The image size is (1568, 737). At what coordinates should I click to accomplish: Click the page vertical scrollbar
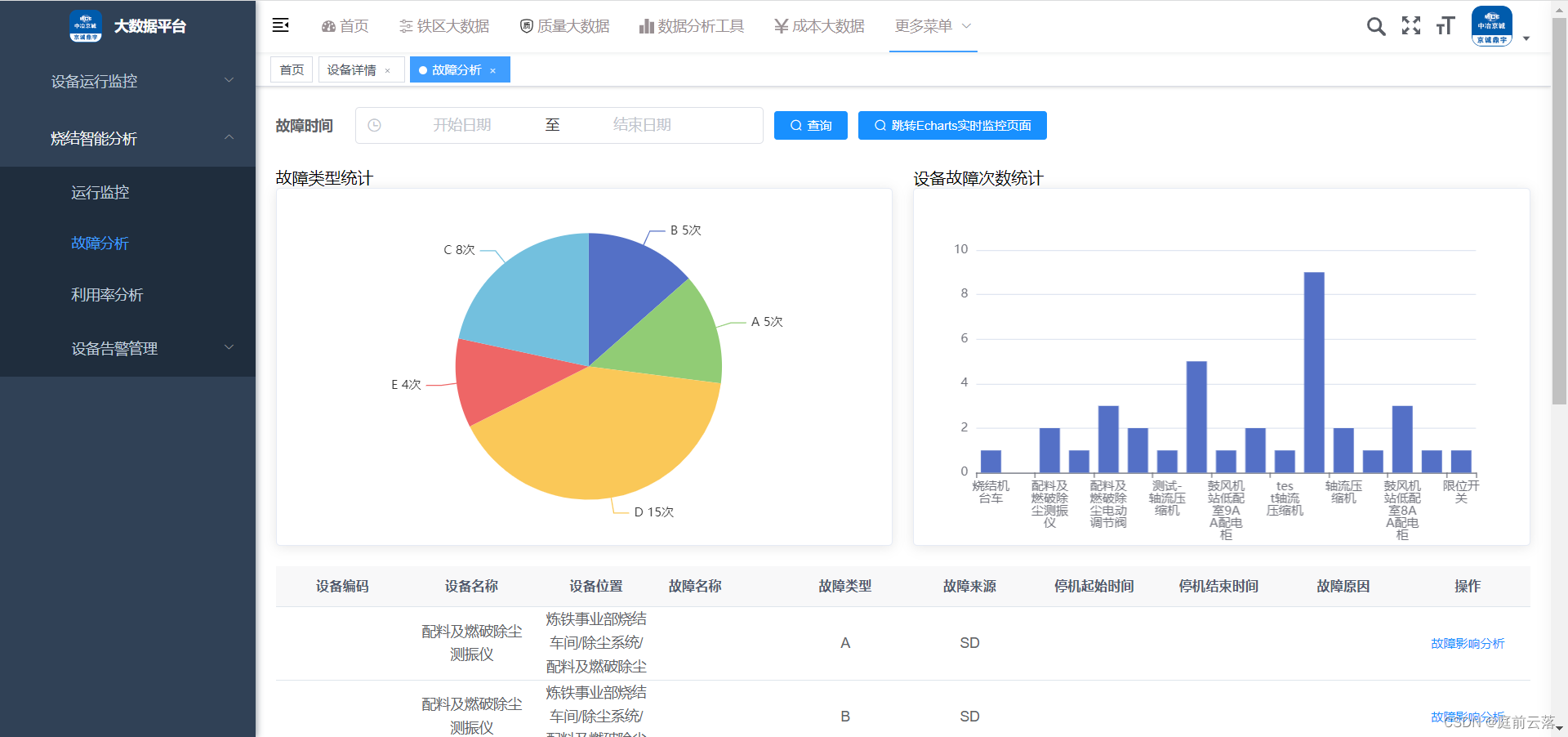(1559, 211)
